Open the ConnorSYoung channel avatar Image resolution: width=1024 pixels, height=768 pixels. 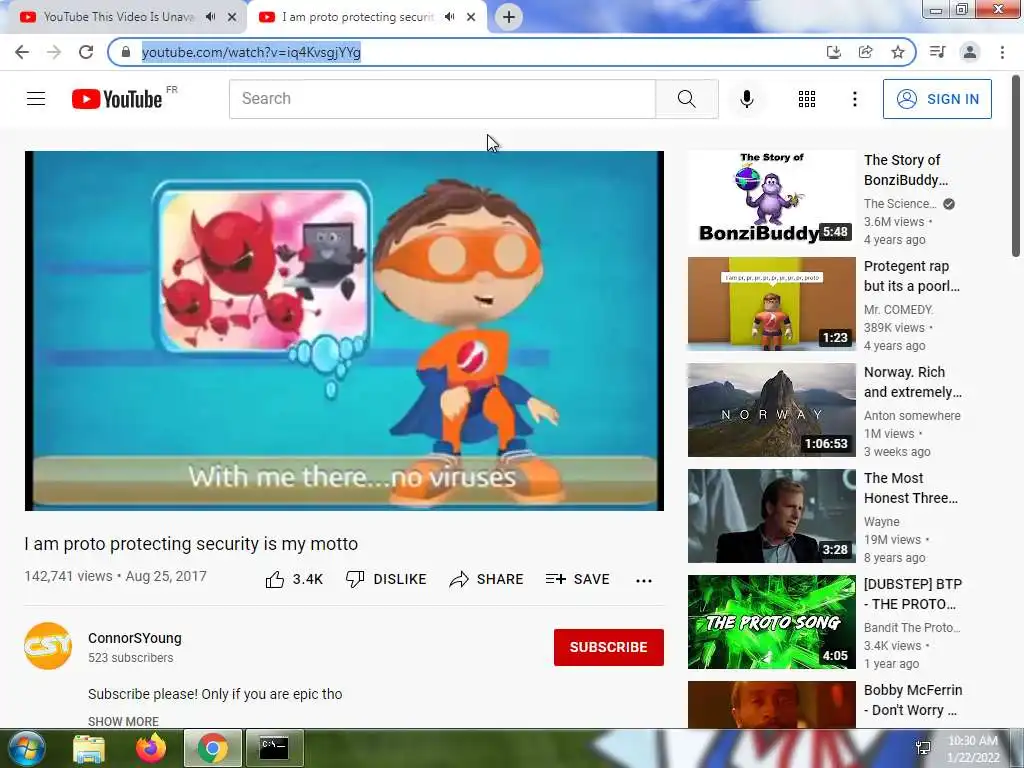pyautogui.click(x=48, y=646)
